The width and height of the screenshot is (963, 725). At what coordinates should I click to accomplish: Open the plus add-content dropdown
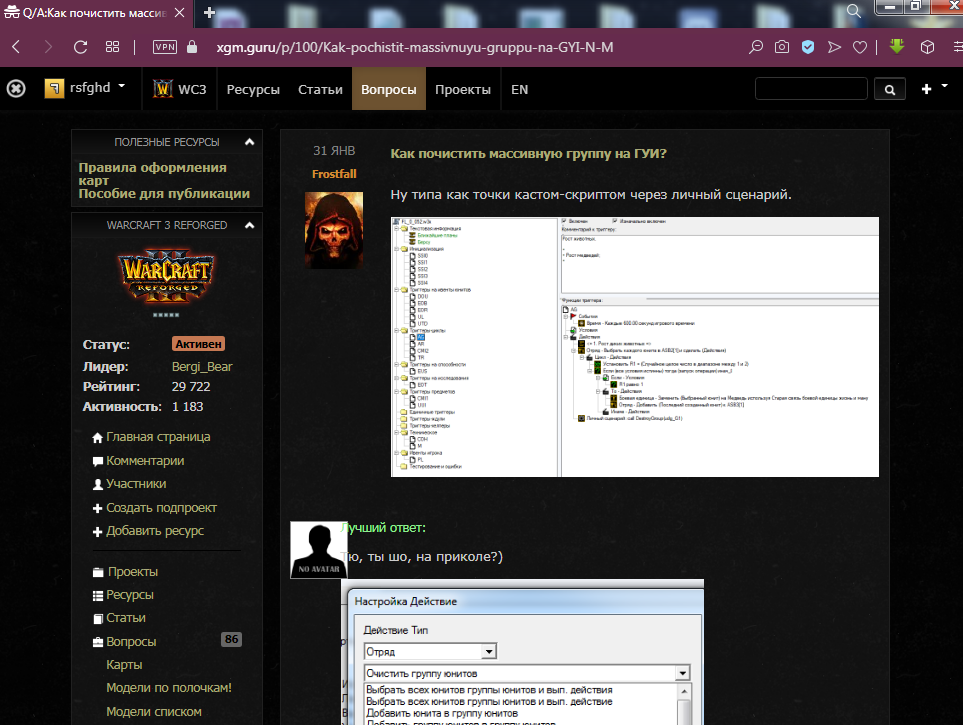(934, 89)
